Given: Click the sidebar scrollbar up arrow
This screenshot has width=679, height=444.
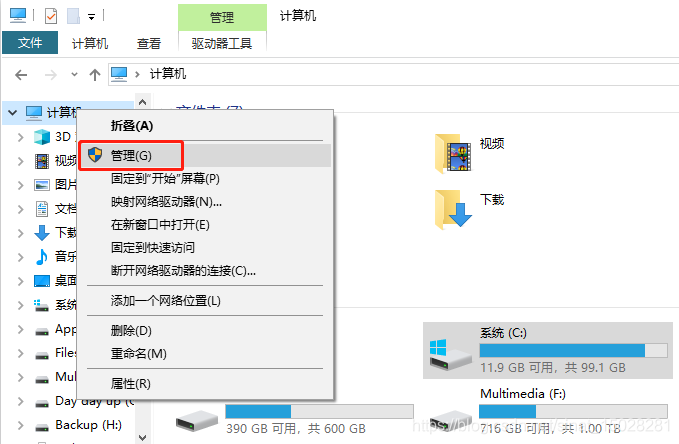Looking at the screenshot, I should (142, 102).
